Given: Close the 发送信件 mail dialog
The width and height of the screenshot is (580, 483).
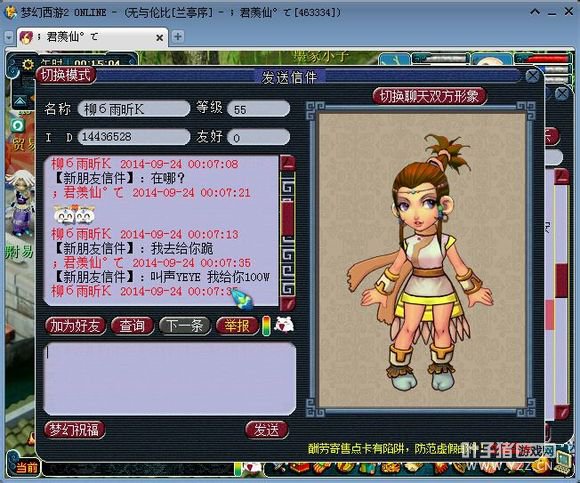Looking at the screenshot, I should click(x=533, y=77).
